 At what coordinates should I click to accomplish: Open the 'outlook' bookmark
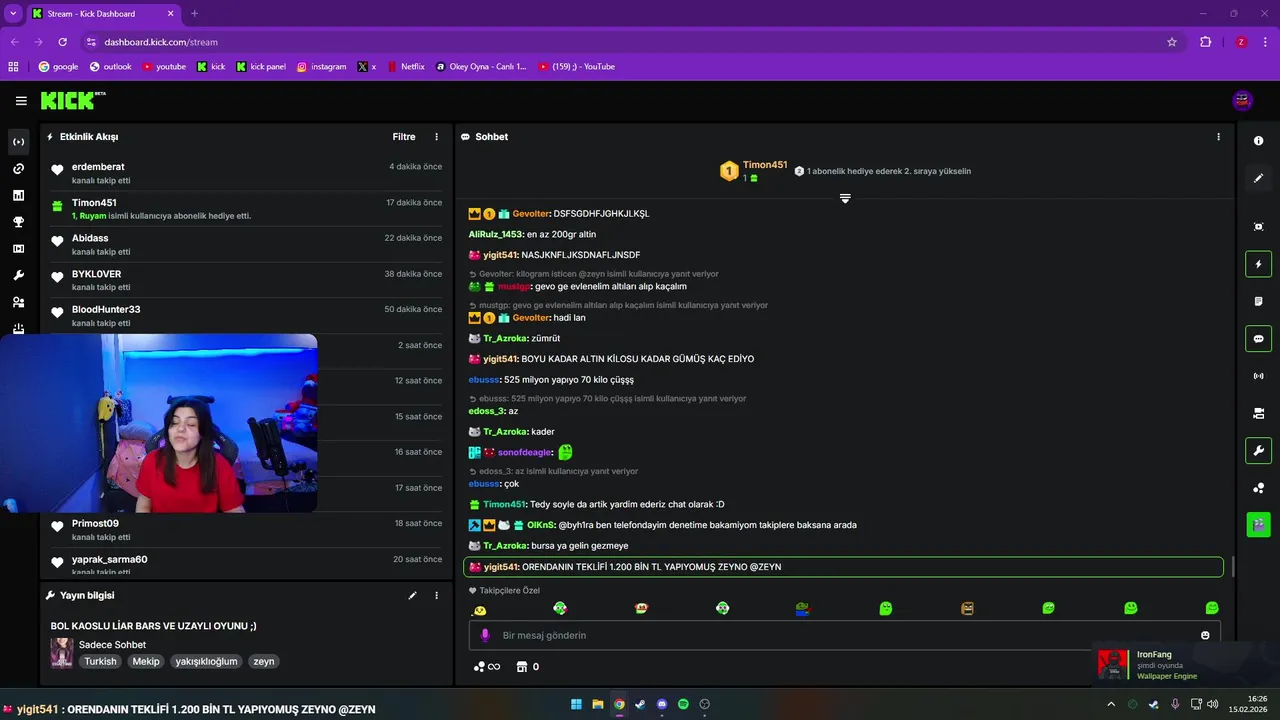pos(110,67)
